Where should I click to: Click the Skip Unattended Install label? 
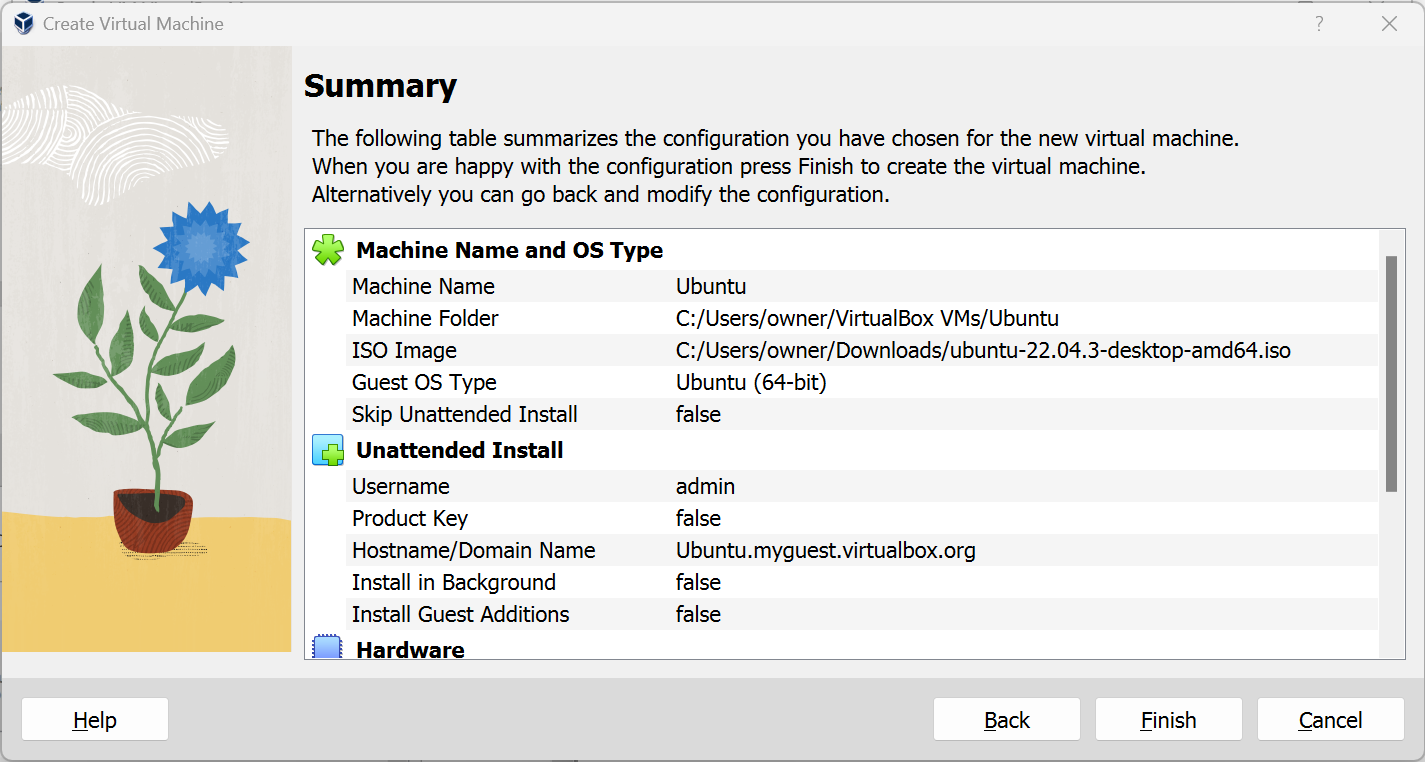(465, 414)
